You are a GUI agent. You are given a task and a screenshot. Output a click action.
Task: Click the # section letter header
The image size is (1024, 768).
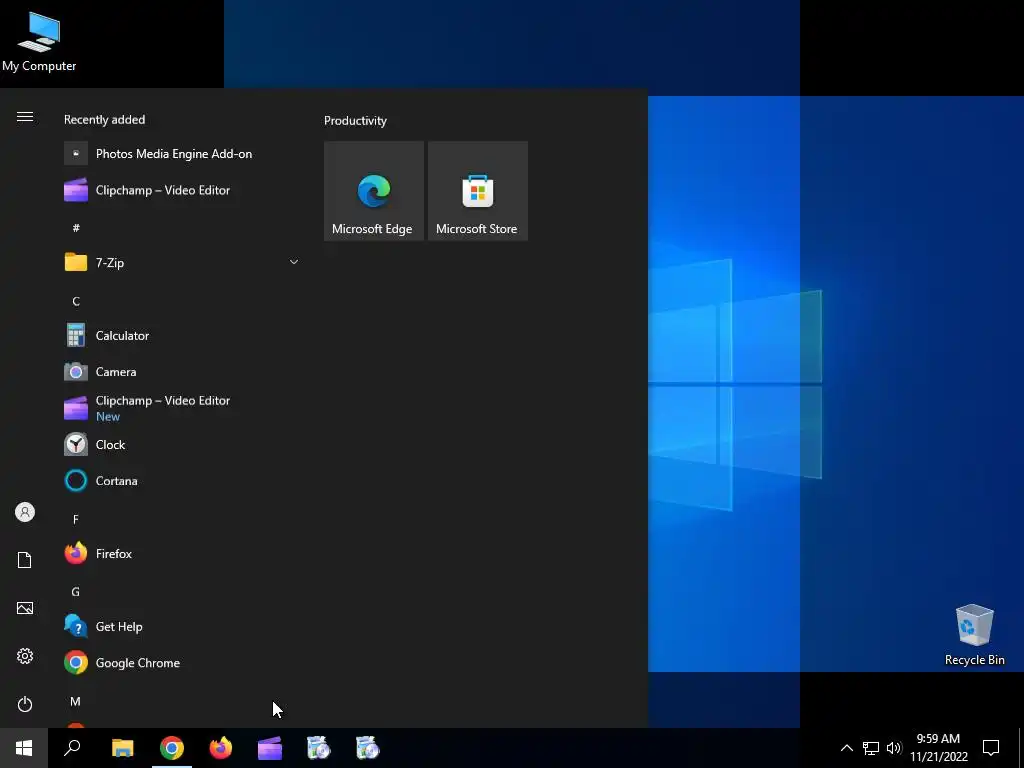click(x=76, y=228)
